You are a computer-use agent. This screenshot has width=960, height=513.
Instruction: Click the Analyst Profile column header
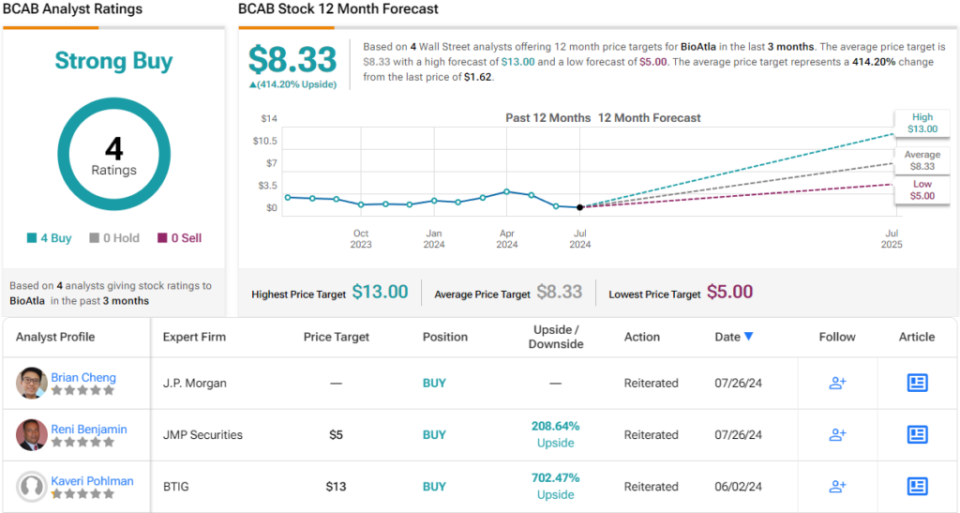55,337
